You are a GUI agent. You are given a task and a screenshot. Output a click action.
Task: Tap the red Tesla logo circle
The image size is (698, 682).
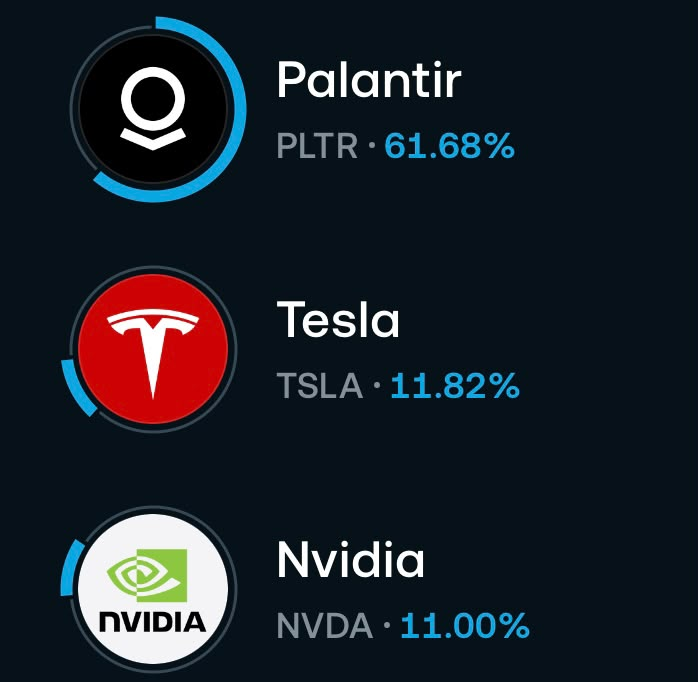153,349
